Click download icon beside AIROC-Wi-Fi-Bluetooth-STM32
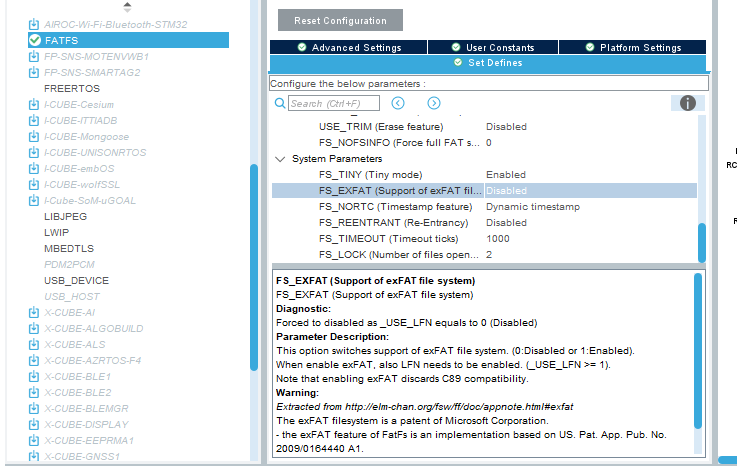 pyautogui.click(x=34, y=24)
